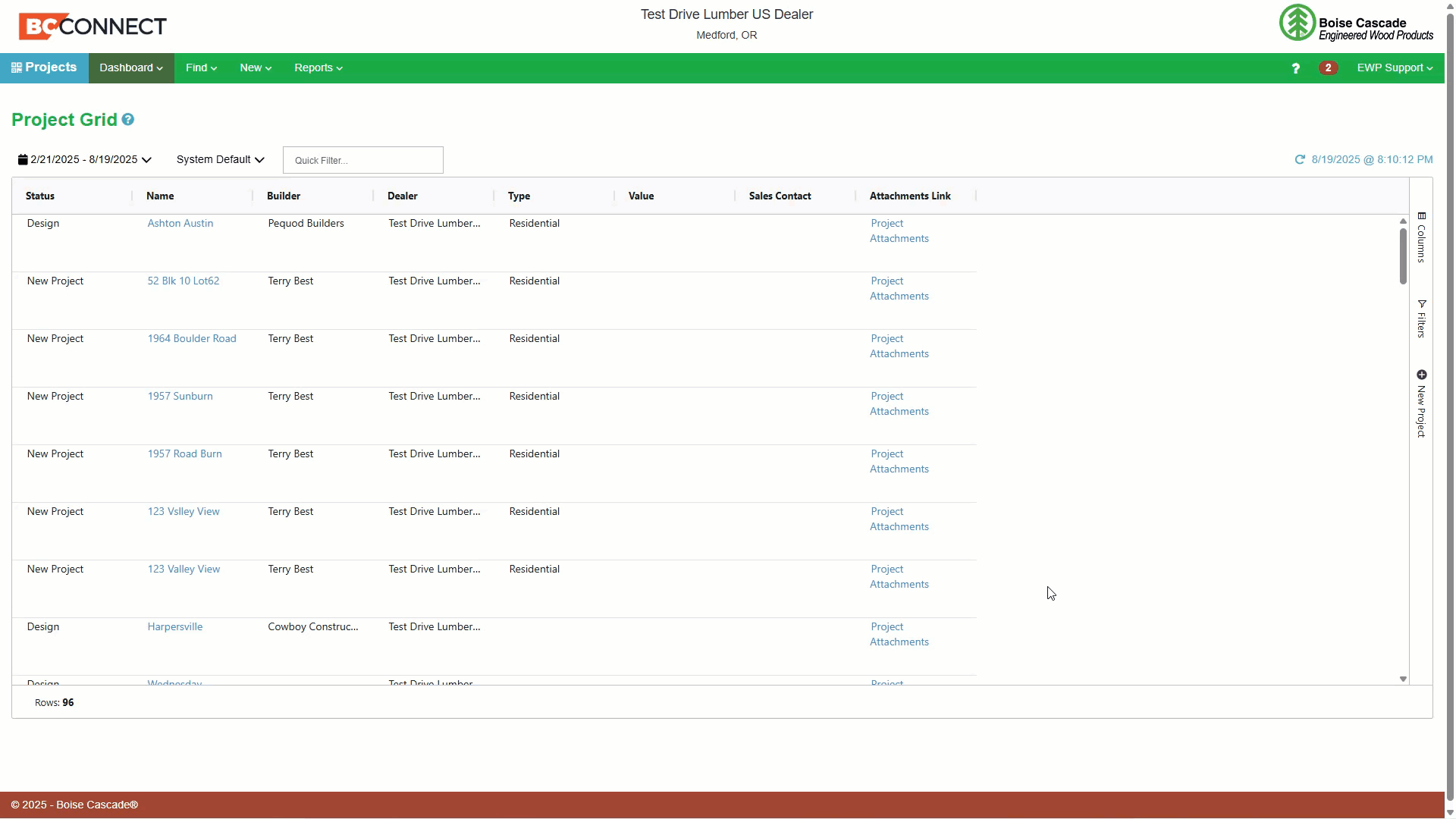1456x819 pixels.
Task: Select the Cowboy Construc... builder cell
Action: pos(313,627)
